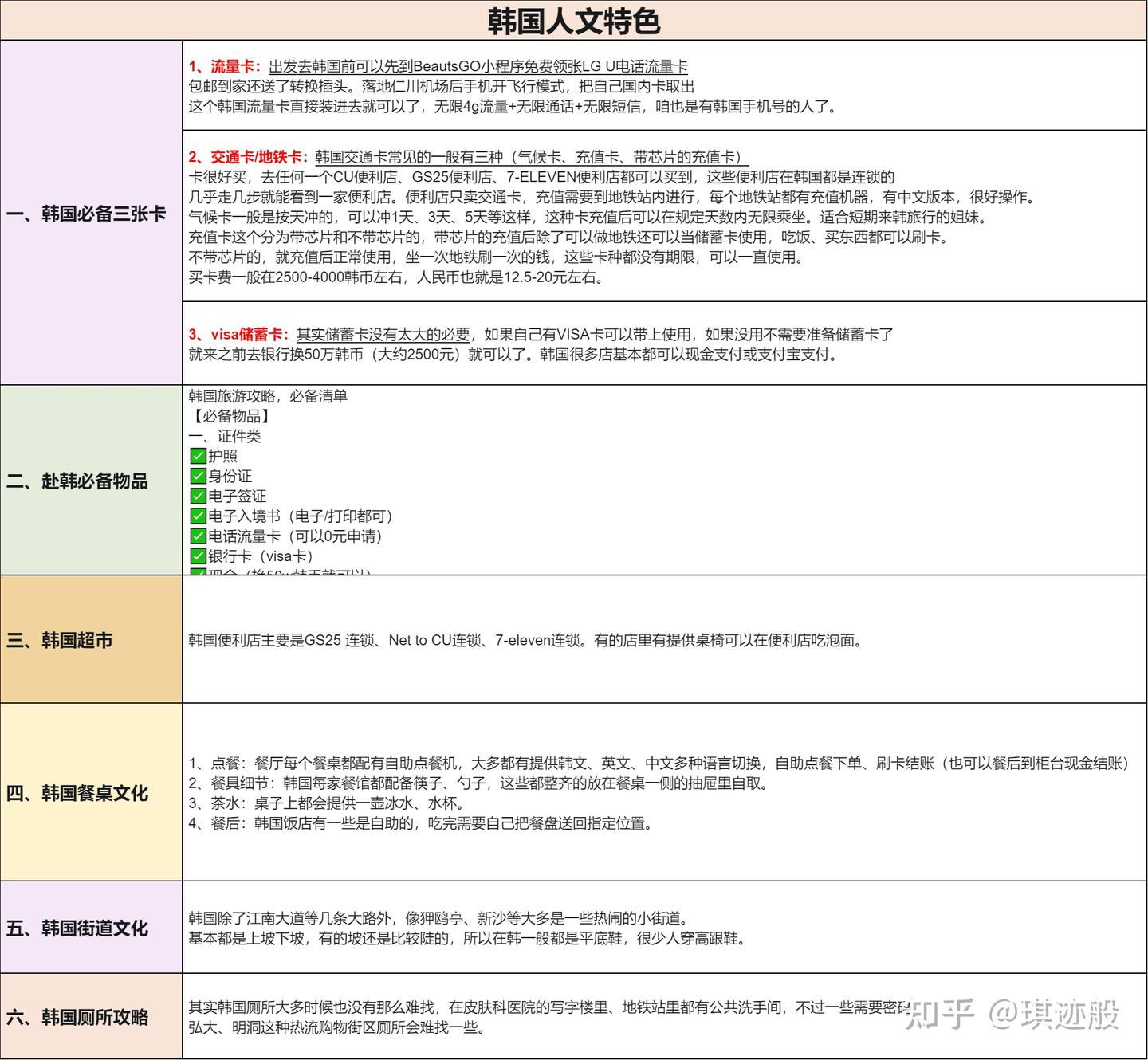Select the line starting 基本都是上坡下坡
The width and height of the screenshot is (1148, 1060).
(469, 938)
